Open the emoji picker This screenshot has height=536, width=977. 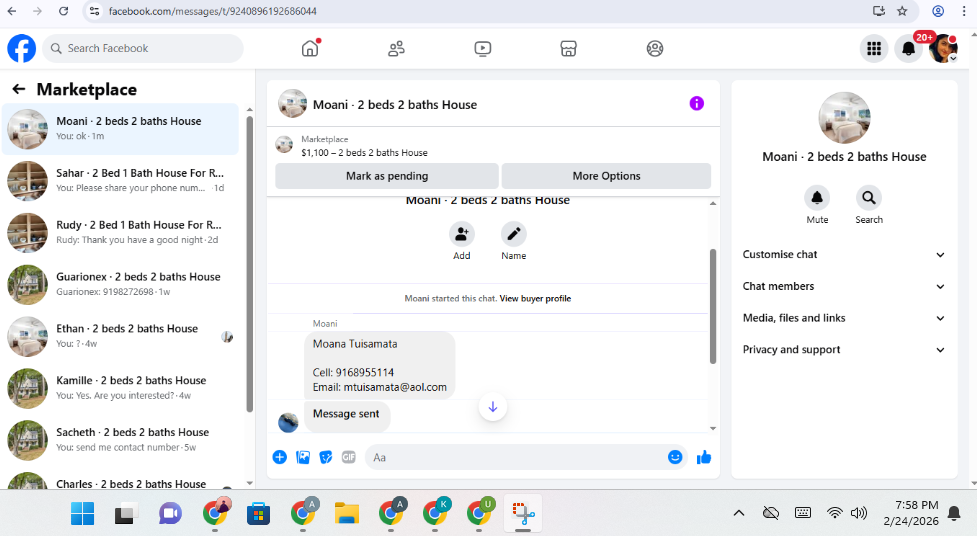(675, 457)
